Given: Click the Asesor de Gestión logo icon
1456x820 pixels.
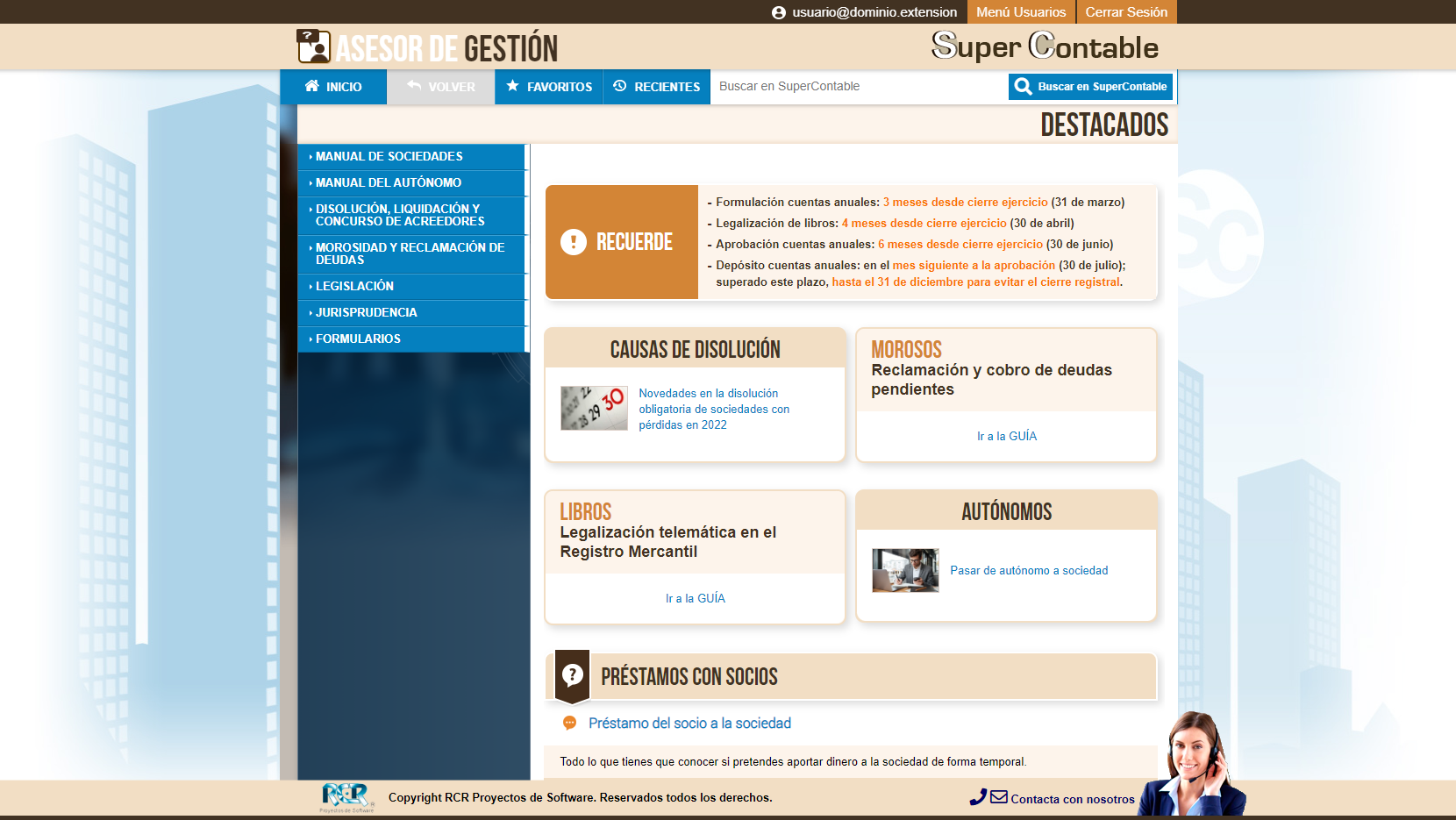Looking at the screenshot, I should click(x=313, y=46).
